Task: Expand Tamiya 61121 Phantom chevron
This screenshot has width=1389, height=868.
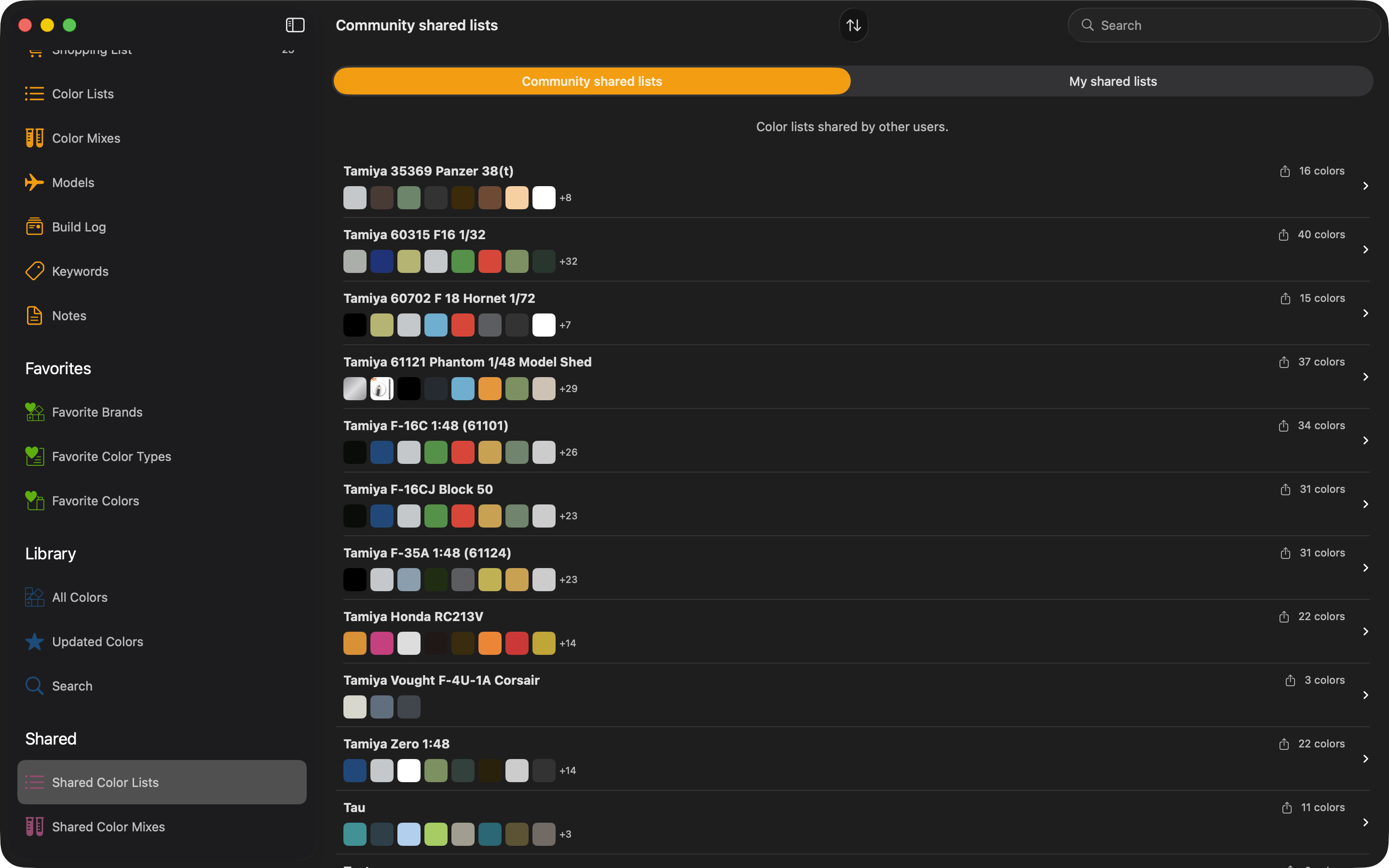Action: pos(1365,377)
